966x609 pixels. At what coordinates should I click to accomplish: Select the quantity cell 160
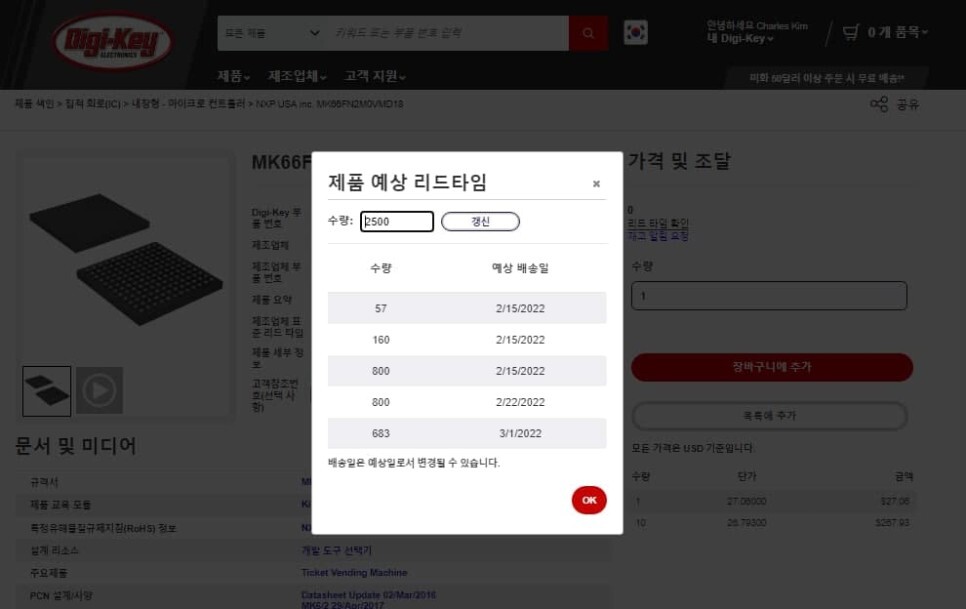(x=381, y=340)
